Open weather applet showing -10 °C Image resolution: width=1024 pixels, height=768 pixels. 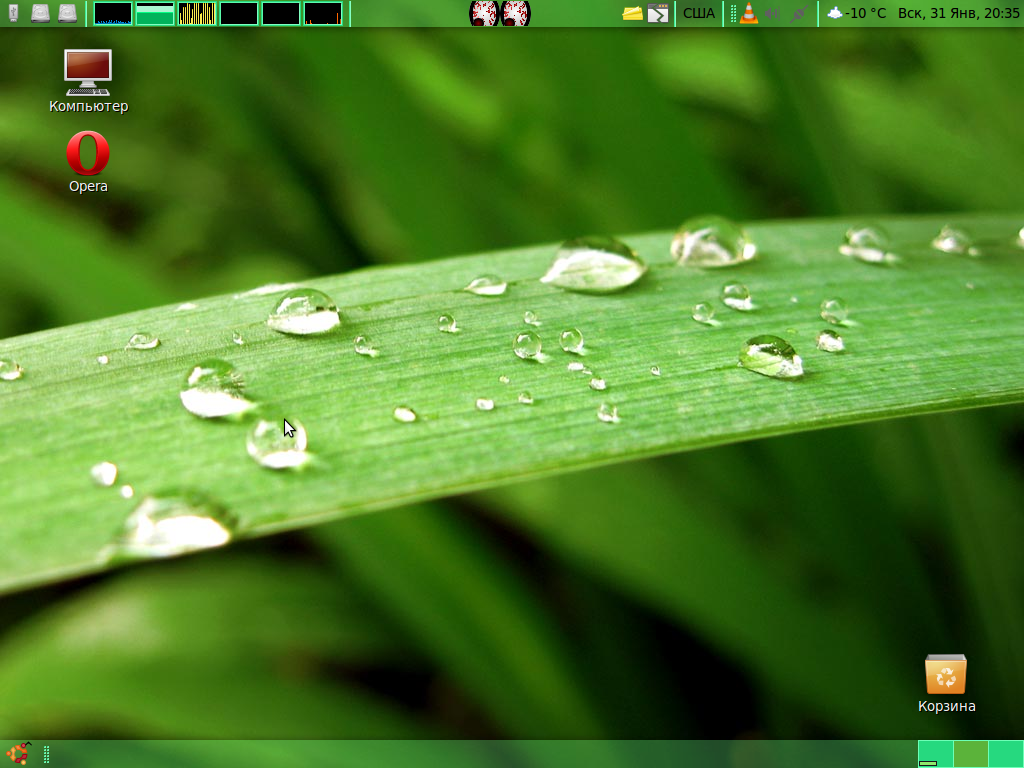pos(857,13)
